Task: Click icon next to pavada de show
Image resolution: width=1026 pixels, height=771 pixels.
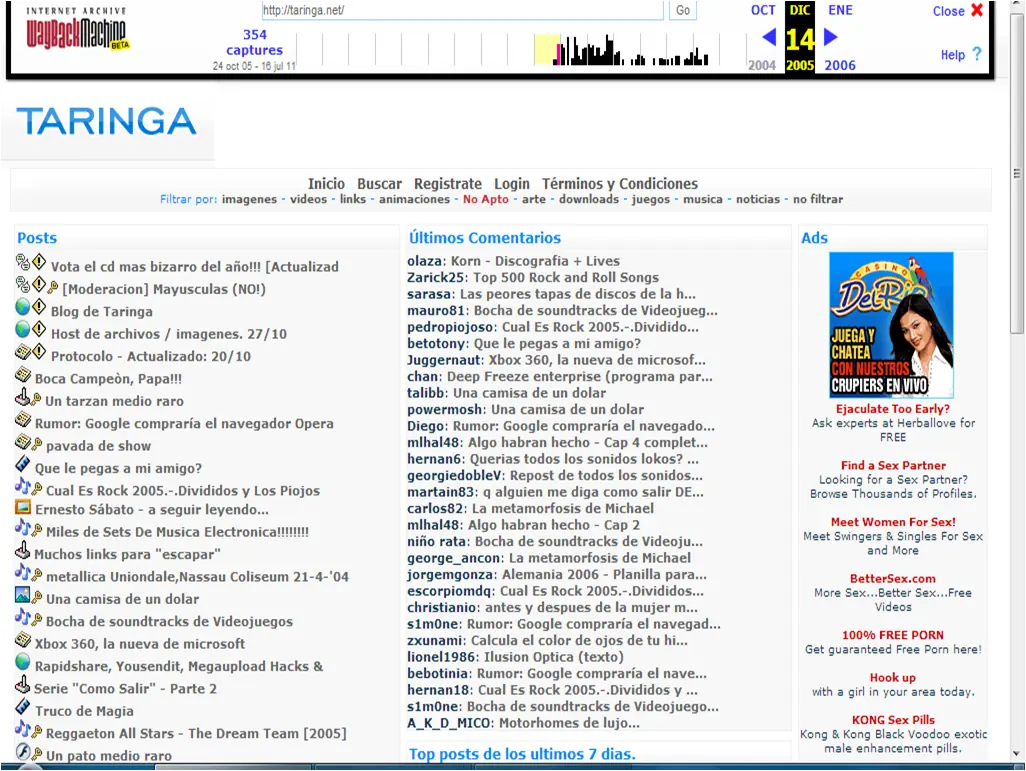Action: pyautogui.click(x=23, y=442)
